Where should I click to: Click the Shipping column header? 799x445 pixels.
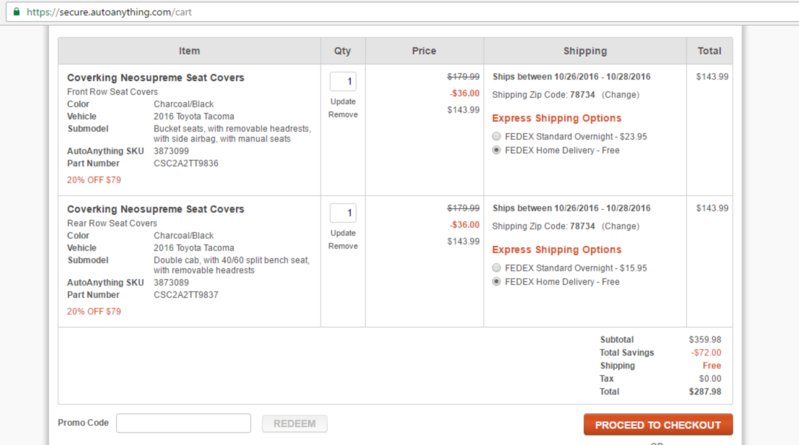pos(585,51)
